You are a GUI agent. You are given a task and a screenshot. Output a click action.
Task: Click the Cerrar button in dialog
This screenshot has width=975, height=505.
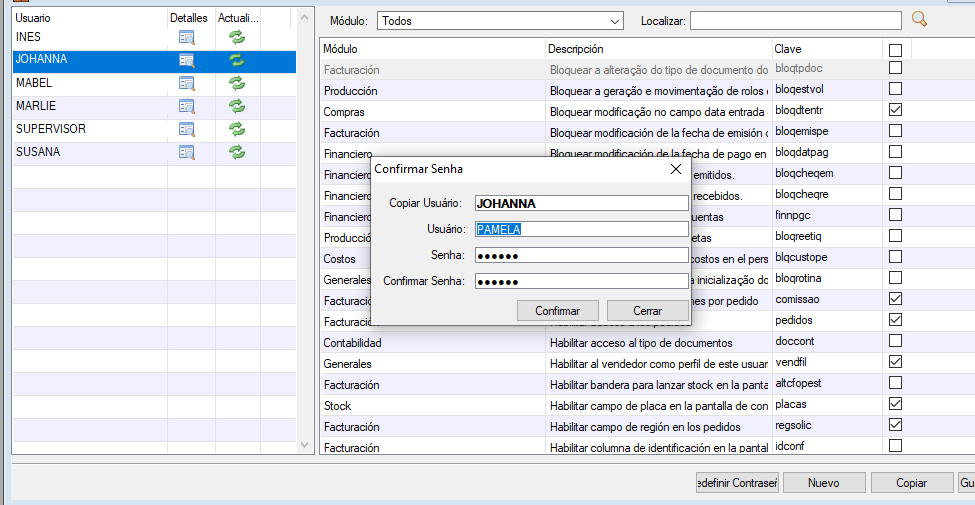(647, 311)
